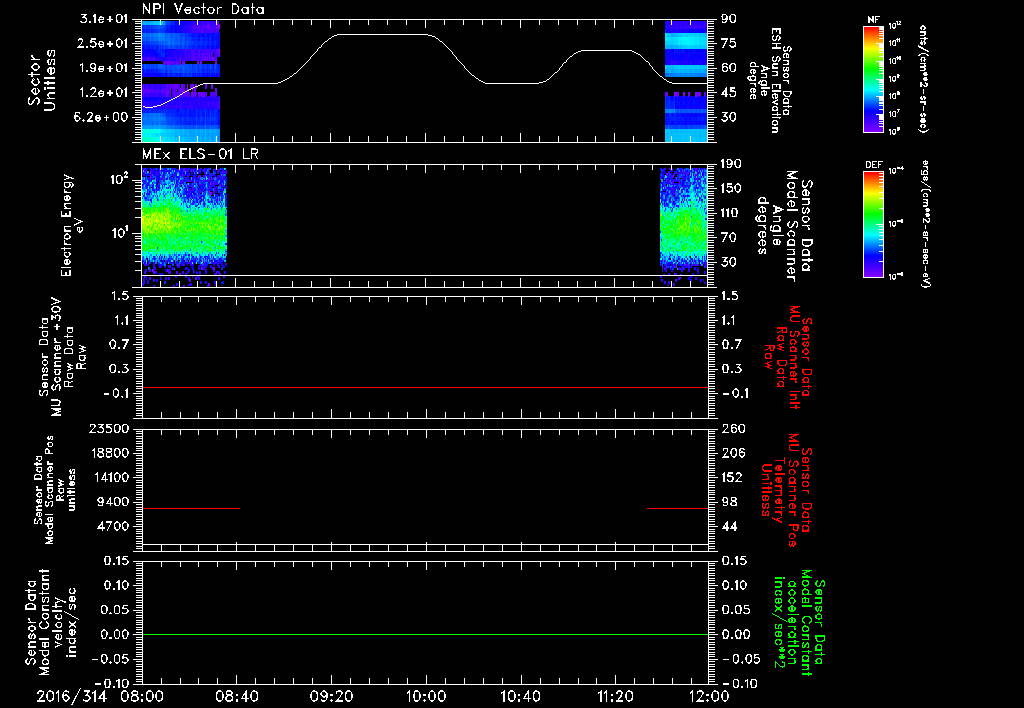Screen dimensions: 1024x708
Task: Click the left red scanner position segment
Action: coord(191,508)
